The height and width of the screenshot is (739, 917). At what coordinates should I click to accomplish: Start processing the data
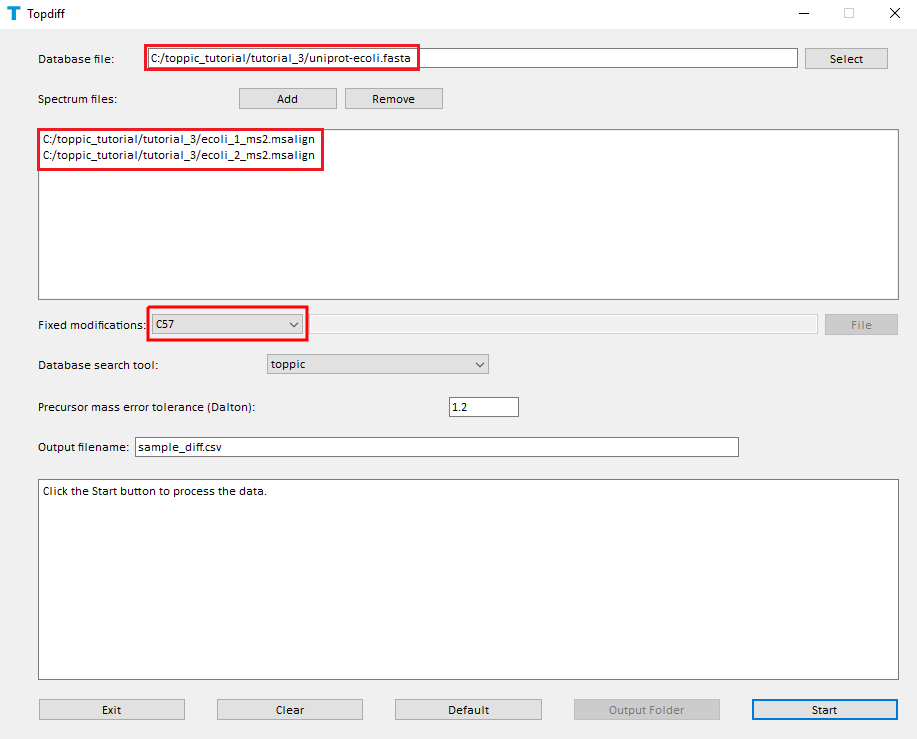click(x=824, y=710)
